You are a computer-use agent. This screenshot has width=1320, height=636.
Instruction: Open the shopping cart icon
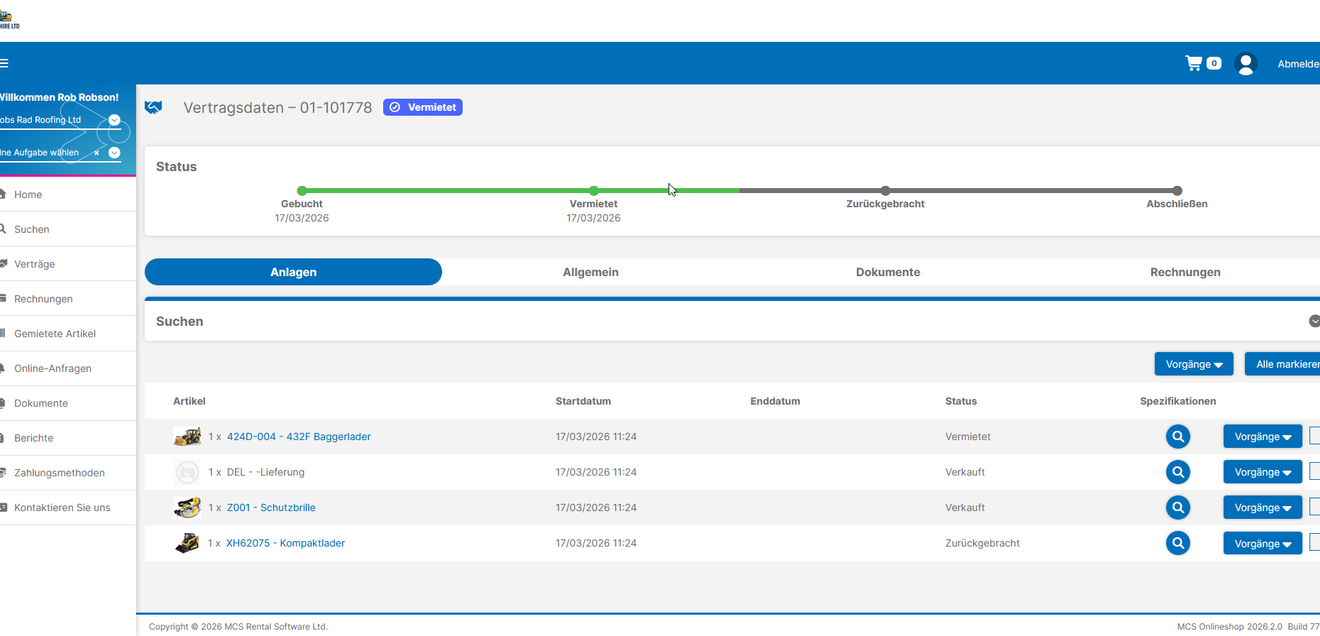tap(1194, 63)
